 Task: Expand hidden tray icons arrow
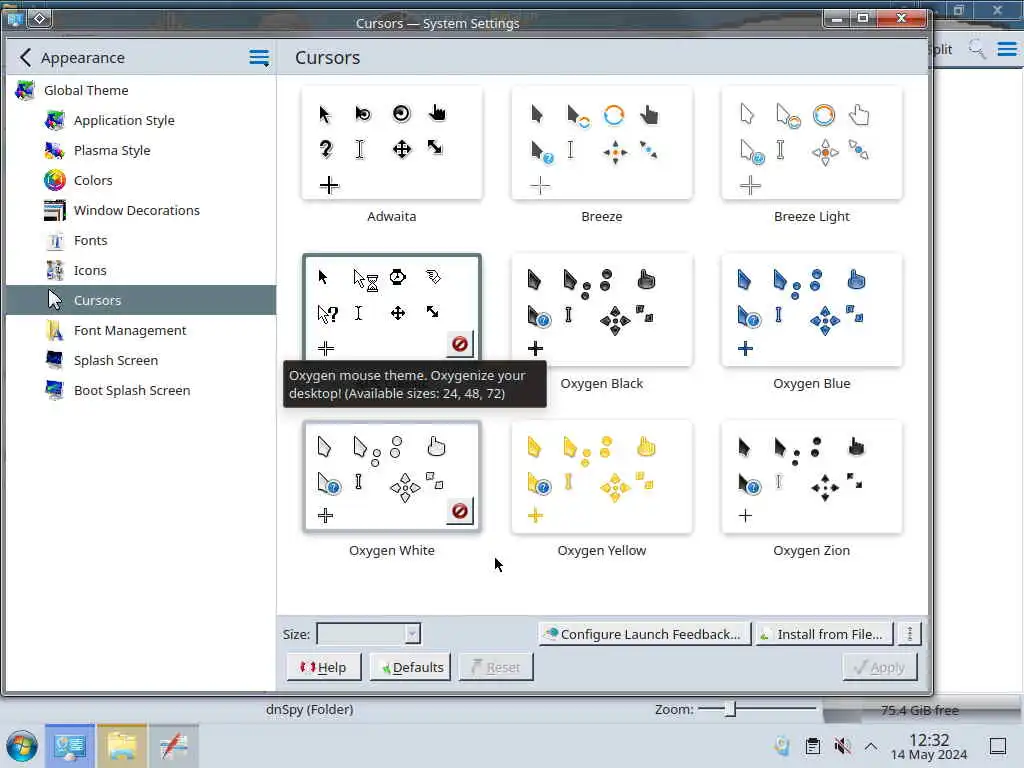(871, 746)
